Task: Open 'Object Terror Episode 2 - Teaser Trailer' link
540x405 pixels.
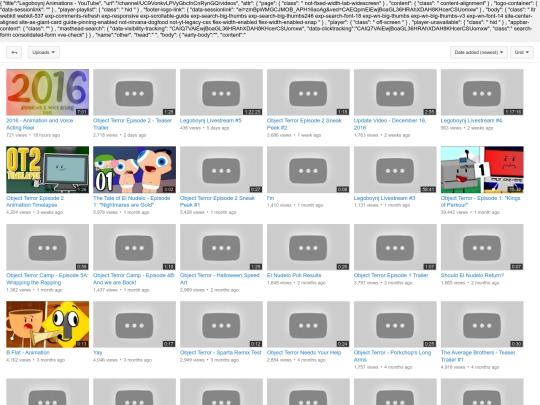Action: (132, 124)
